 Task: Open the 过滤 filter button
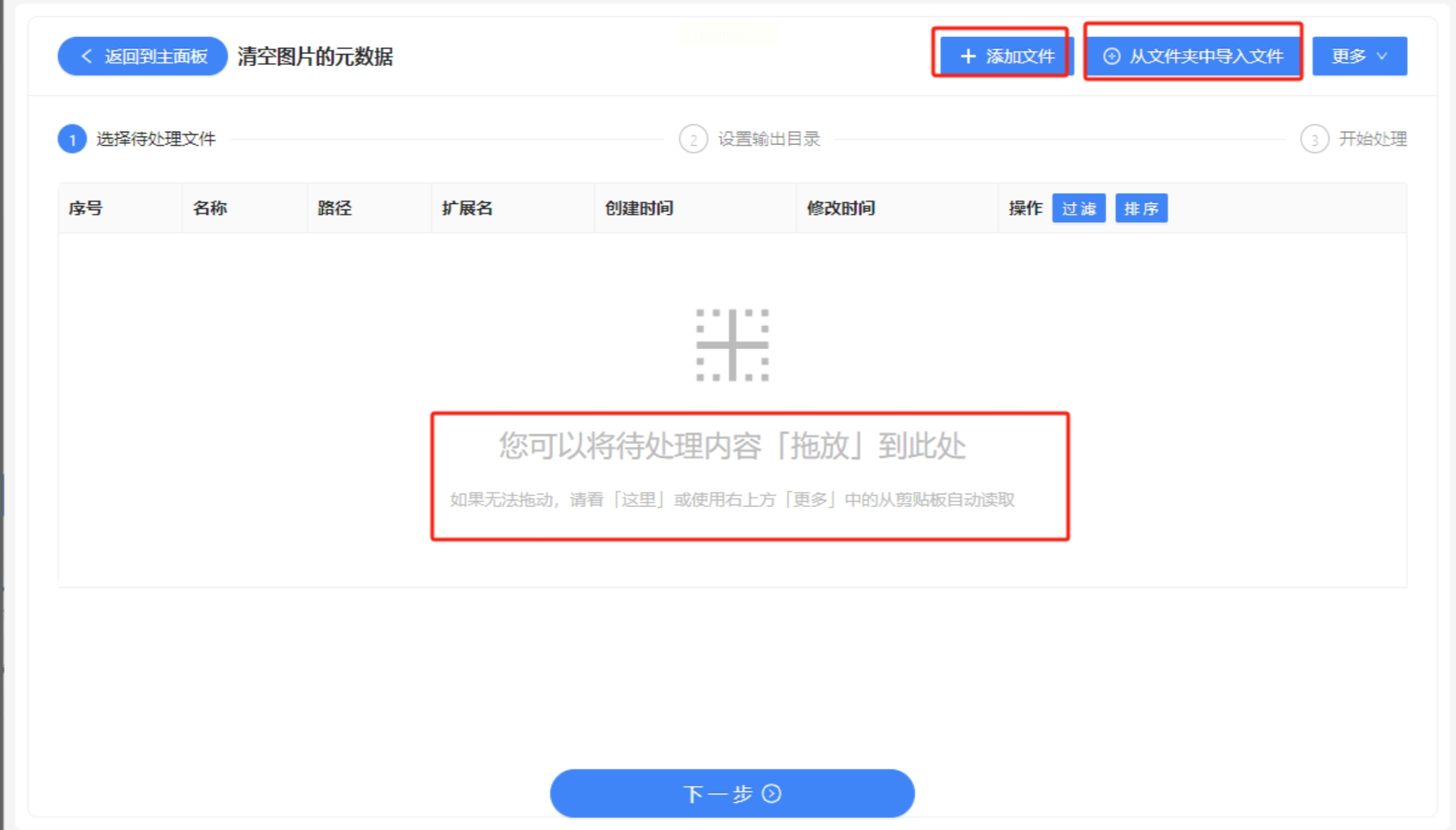pyautogui.click(x=1078, y=208)
